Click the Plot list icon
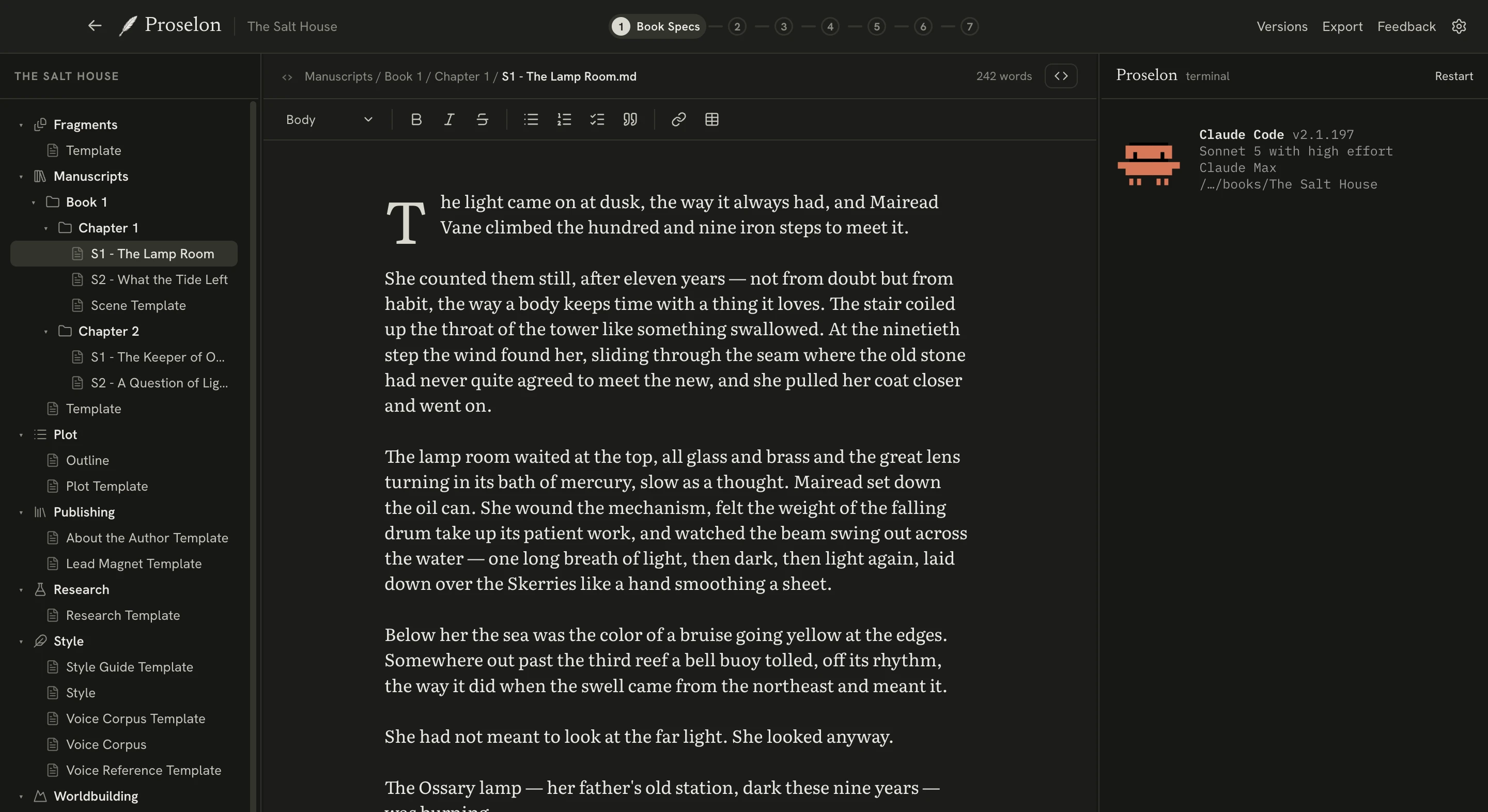 tap(40, 434)
